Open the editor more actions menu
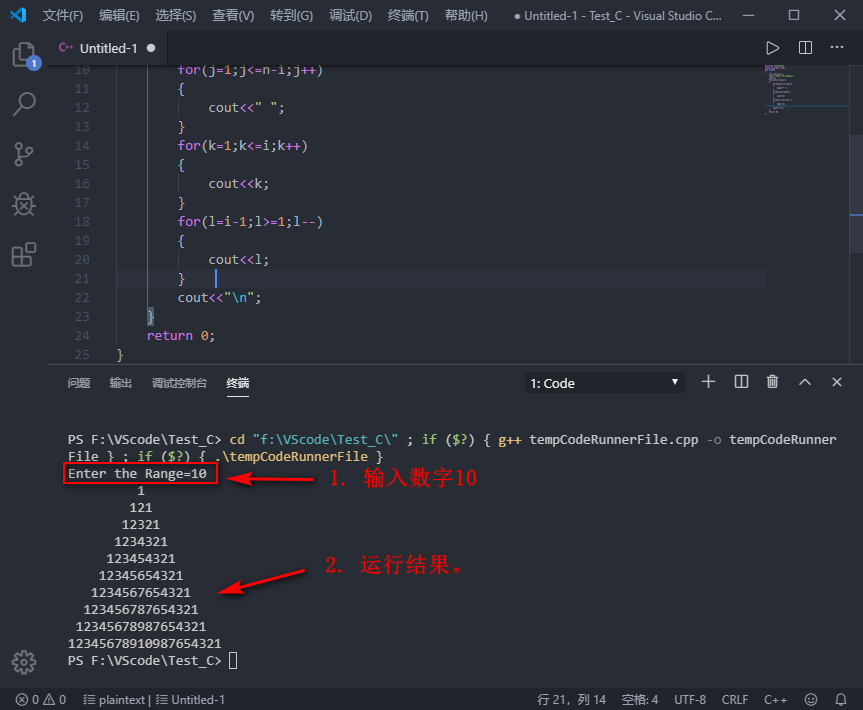 (837, 47)
